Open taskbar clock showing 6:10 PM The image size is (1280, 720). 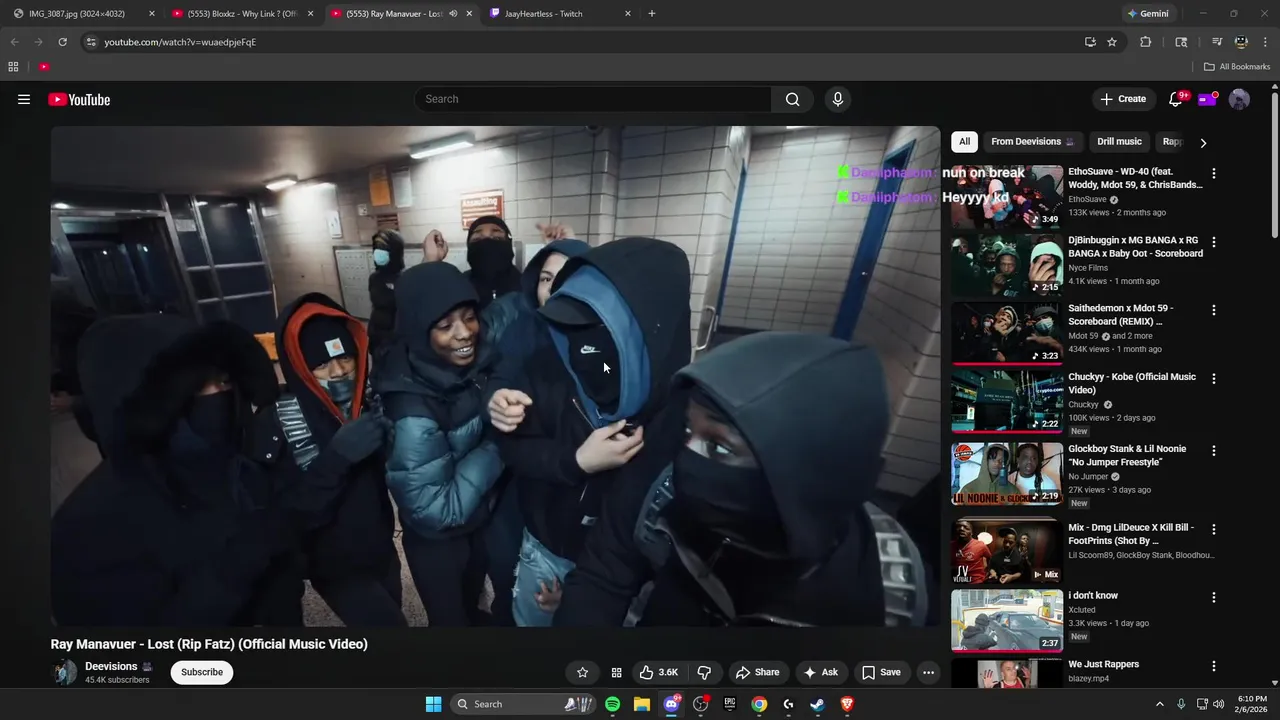[1252, 704]
